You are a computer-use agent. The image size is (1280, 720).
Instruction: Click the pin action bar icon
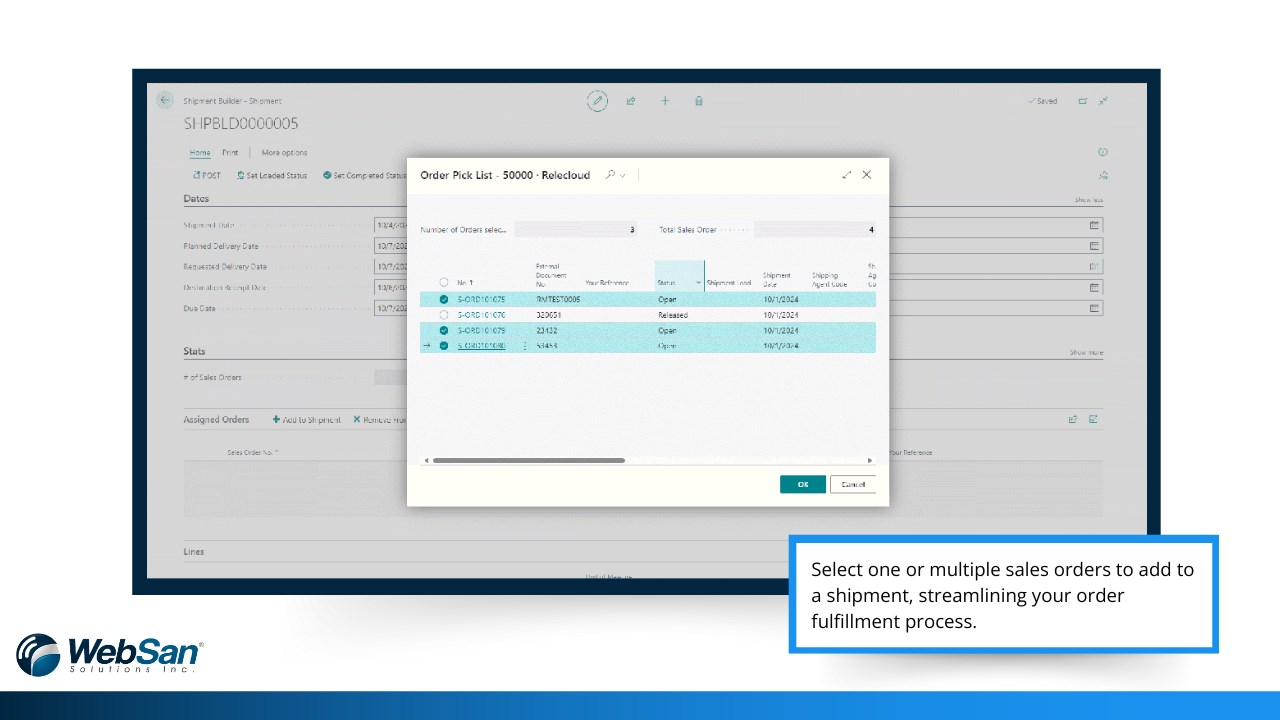click(1103, 175)
